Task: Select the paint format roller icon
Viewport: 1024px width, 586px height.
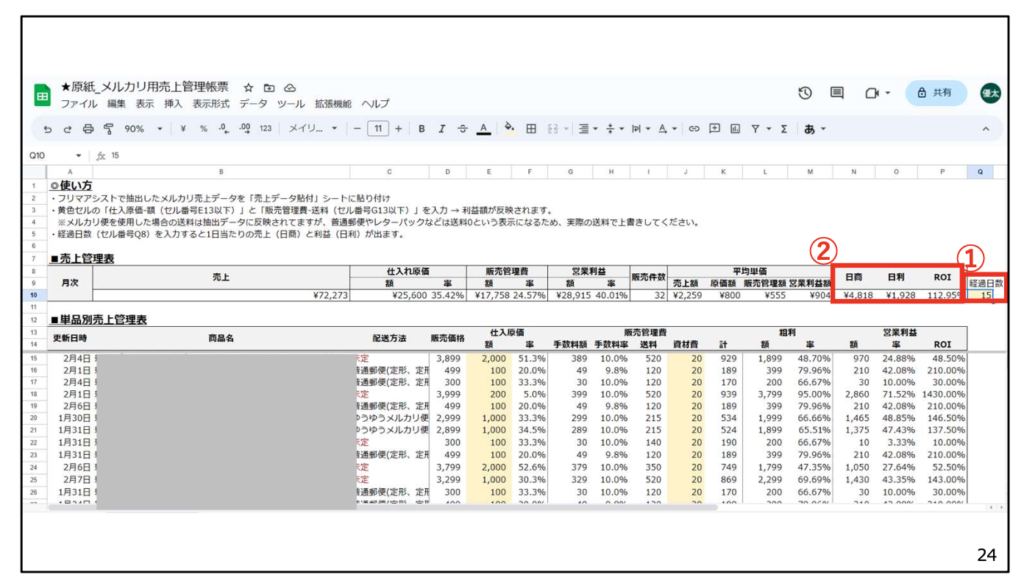Action: pos(108,129)
